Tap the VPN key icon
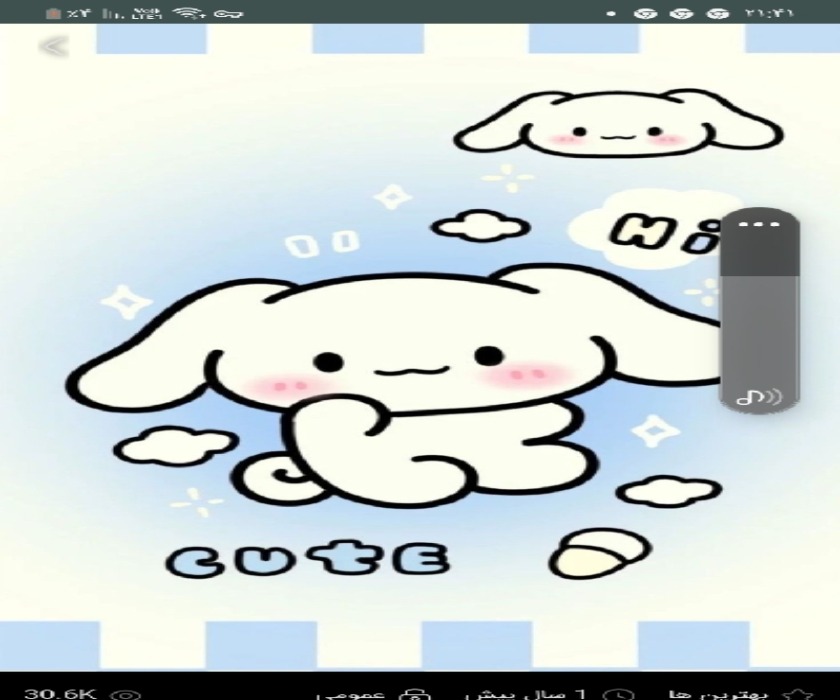The height and width of the screenshot is (700, 840). click(x=228, y=13)
